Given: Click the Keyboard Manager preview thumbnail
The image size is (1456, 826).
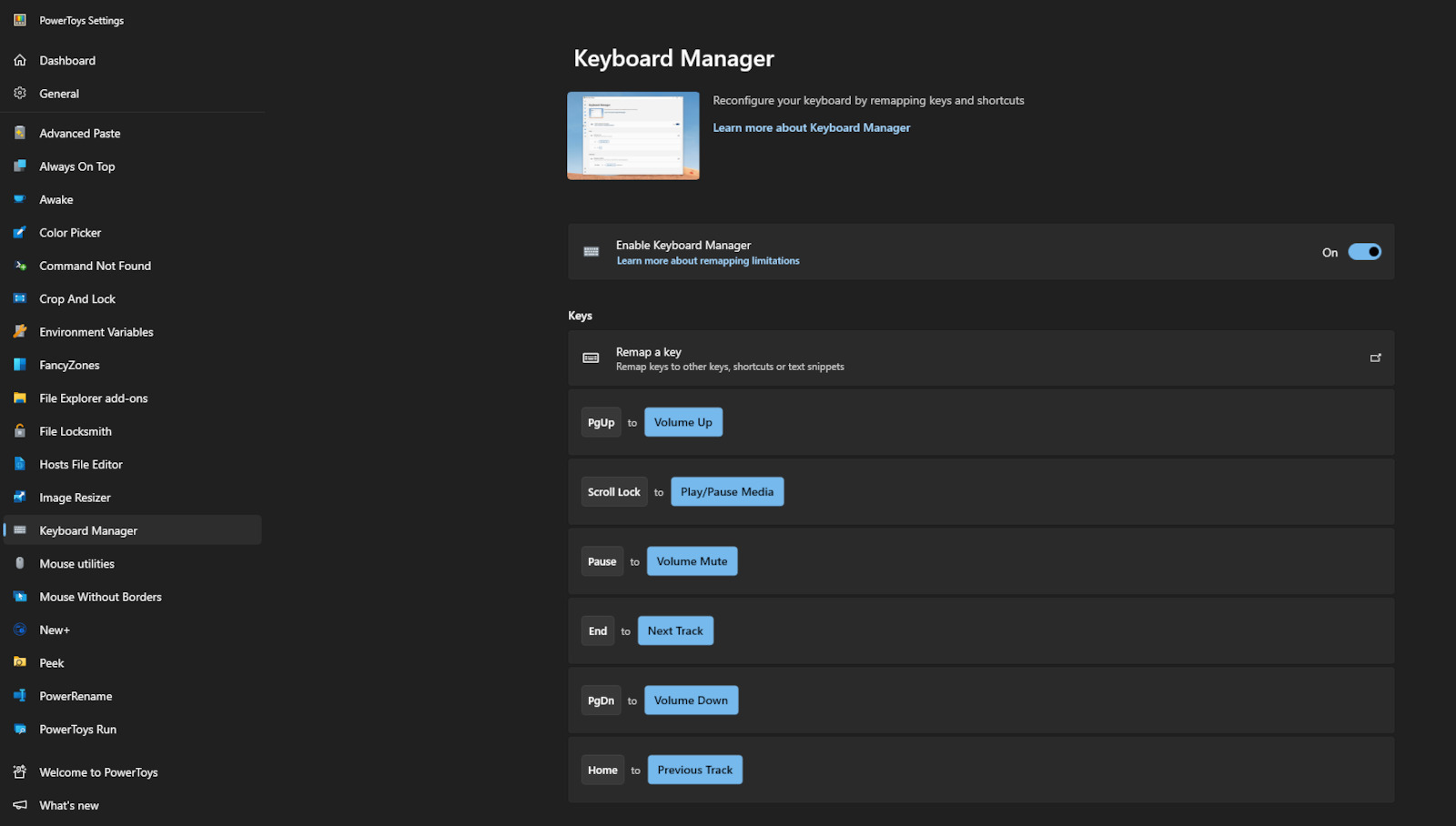Looking at the screenshot, I should pos(633,136).
